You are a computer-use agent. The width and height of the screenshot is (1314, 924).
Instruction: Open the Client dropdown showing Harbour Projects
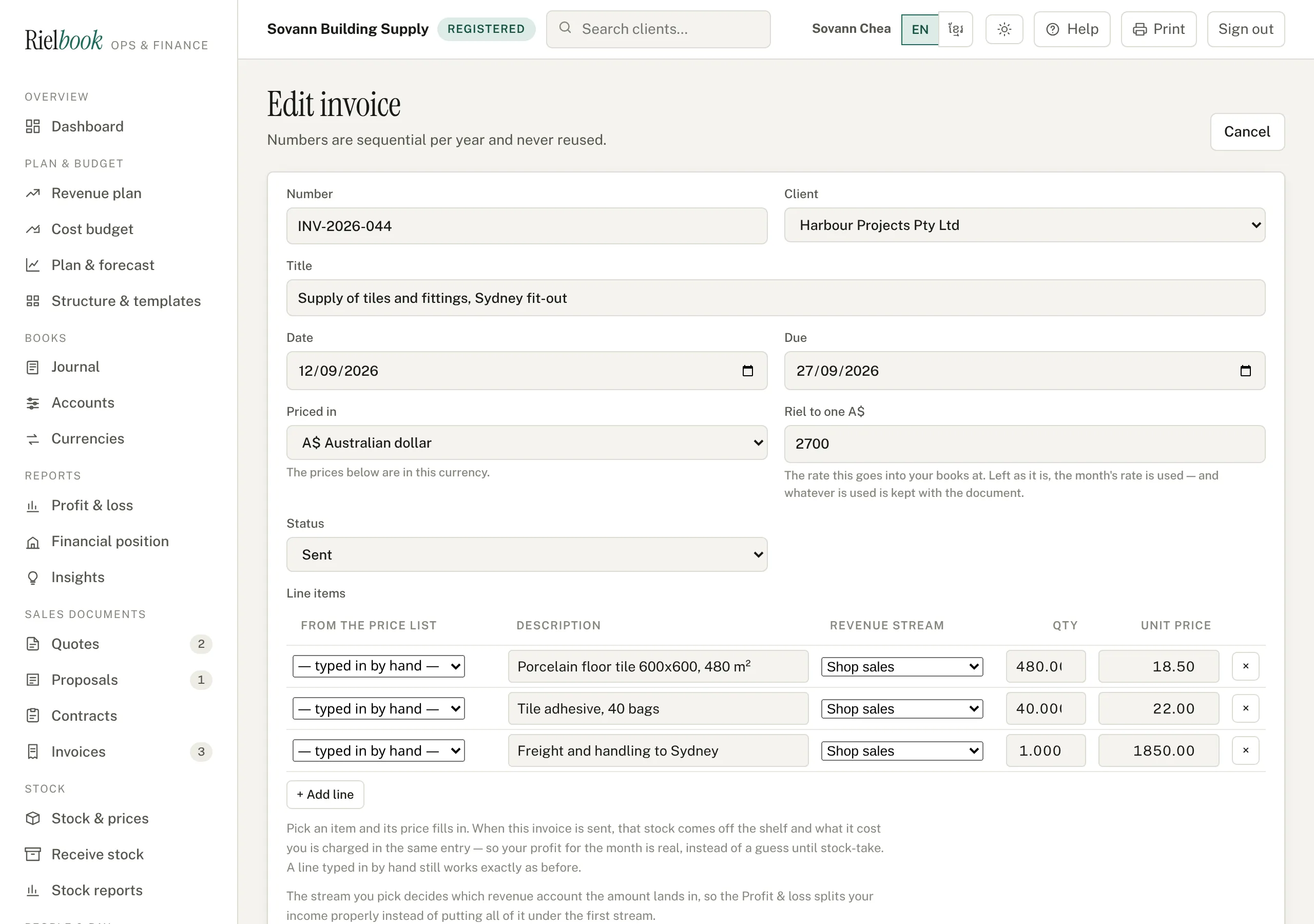[x=1025, y=225]
